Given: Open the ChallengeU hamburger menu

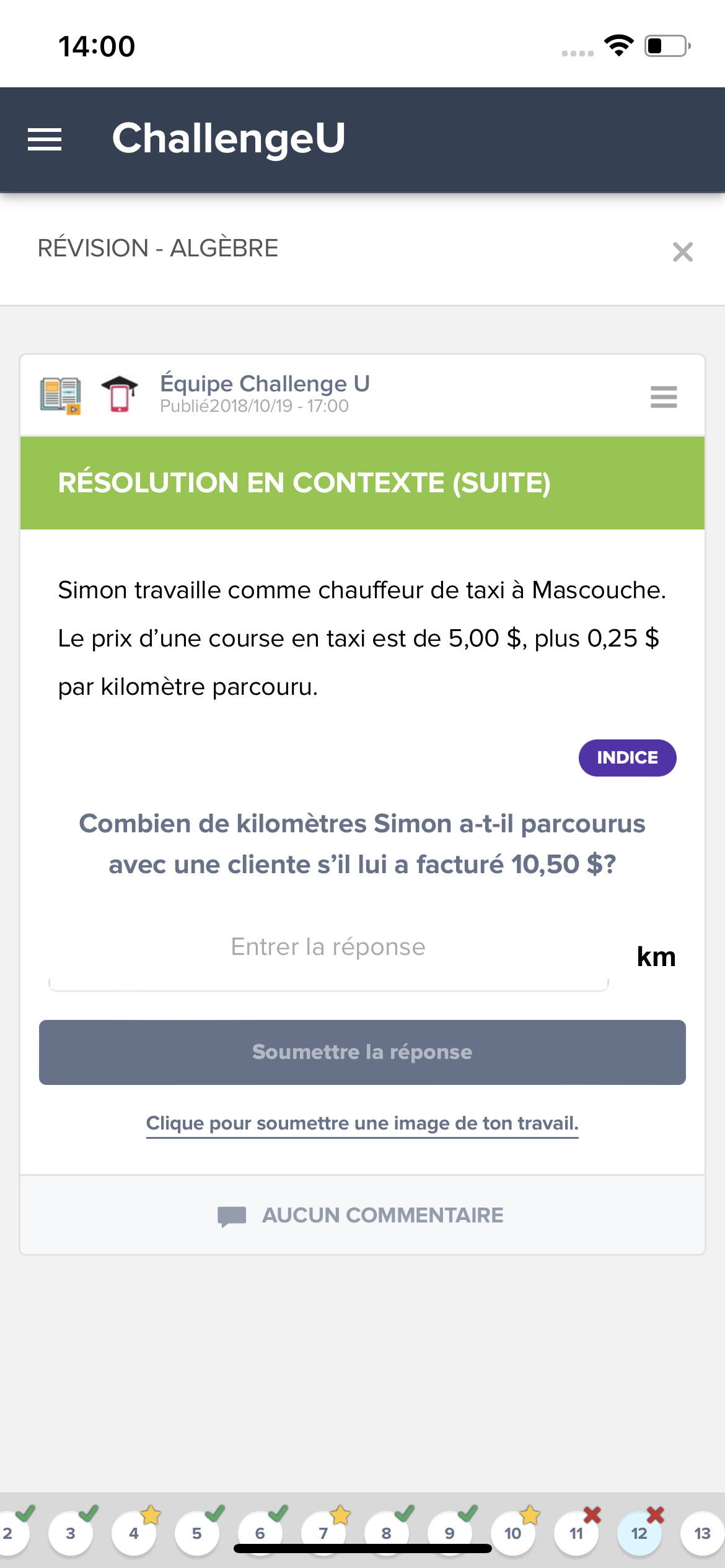Looking at the screenshot, I should pyautogui.click(x=45, y=139).
